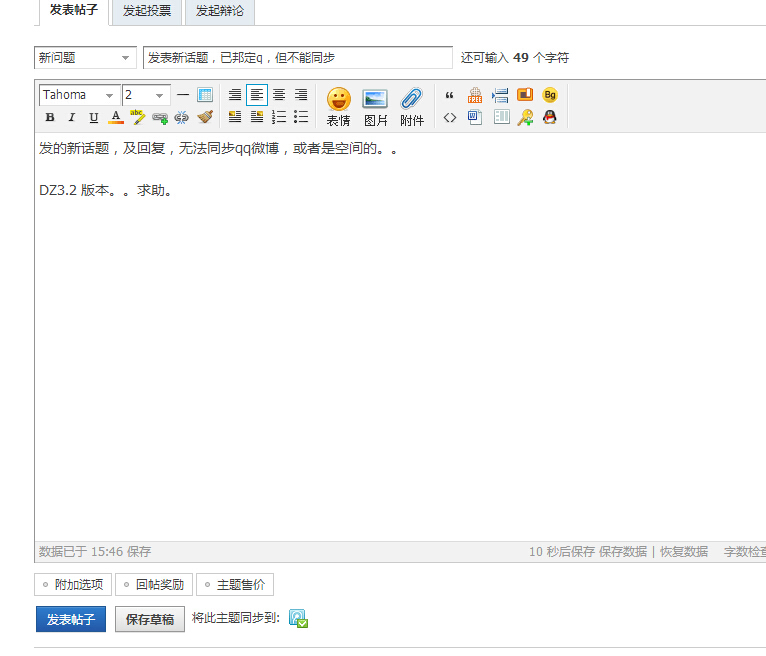Click the 恢复数据 link
Image resolution: width=766 pixels, height=656 pixels.
[x=684, y=552]
